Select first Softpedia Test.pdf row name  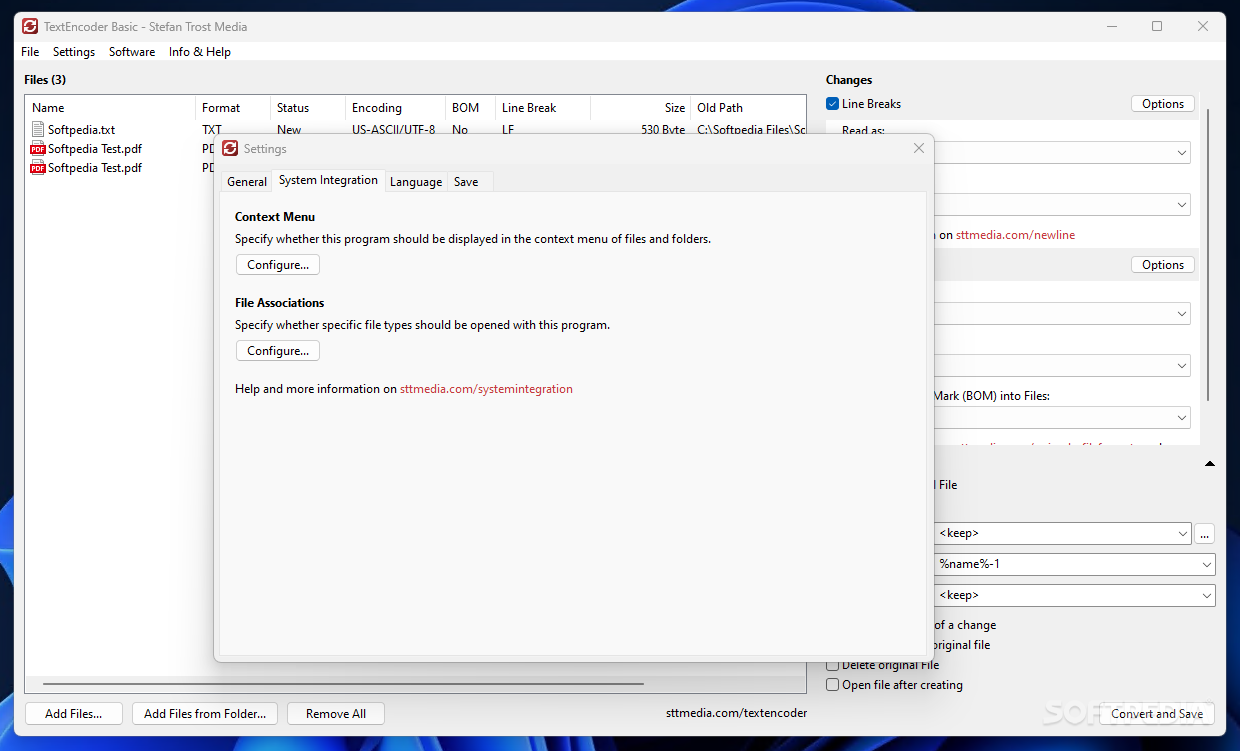click(95, 149)
